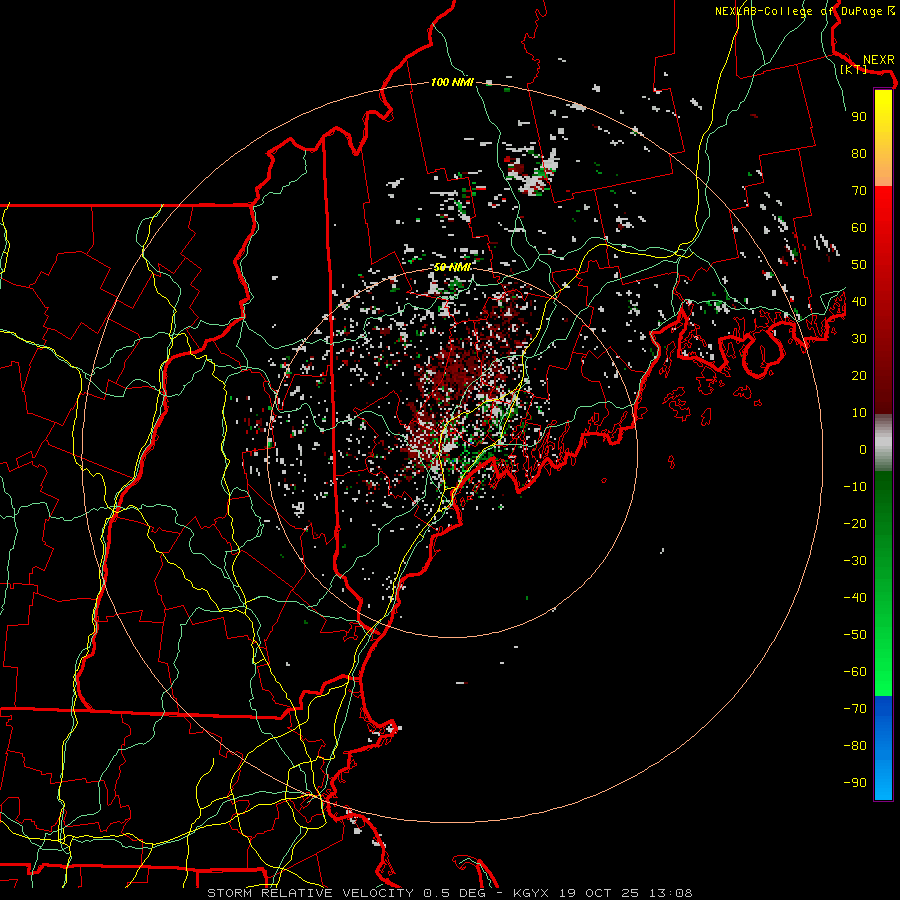Select the 20 value on velocity scale
The width and height of the screenshot is (900, 900).
[x=859, y=376]
